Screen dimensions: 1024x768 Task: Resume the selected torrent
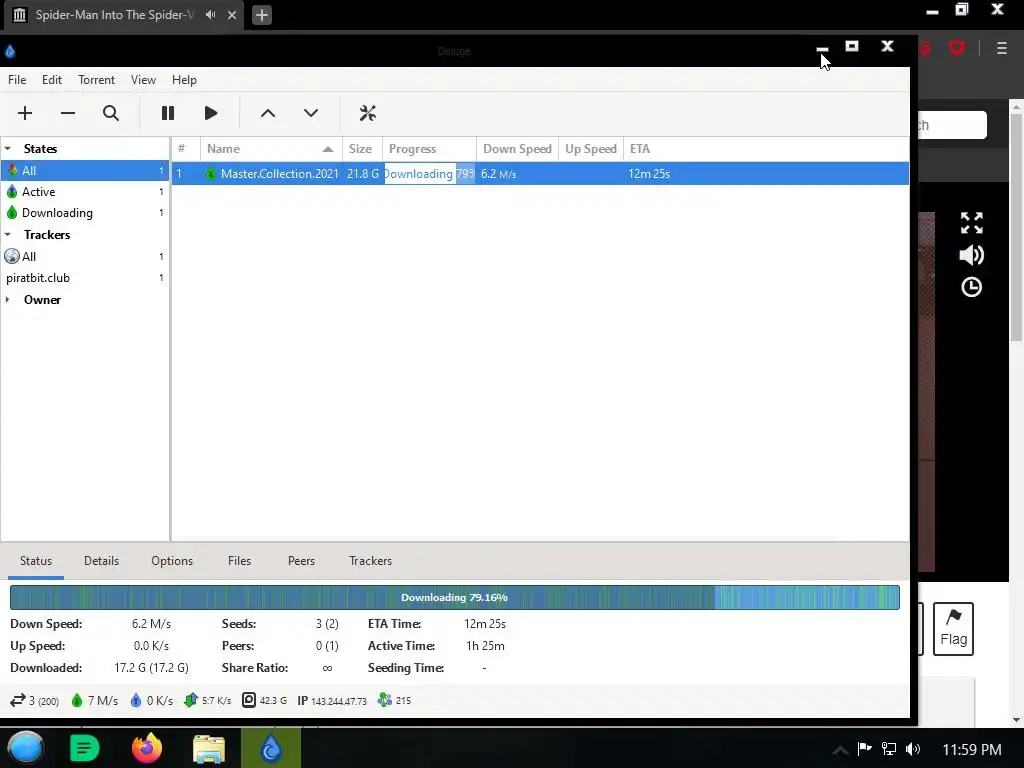point(210,113)
